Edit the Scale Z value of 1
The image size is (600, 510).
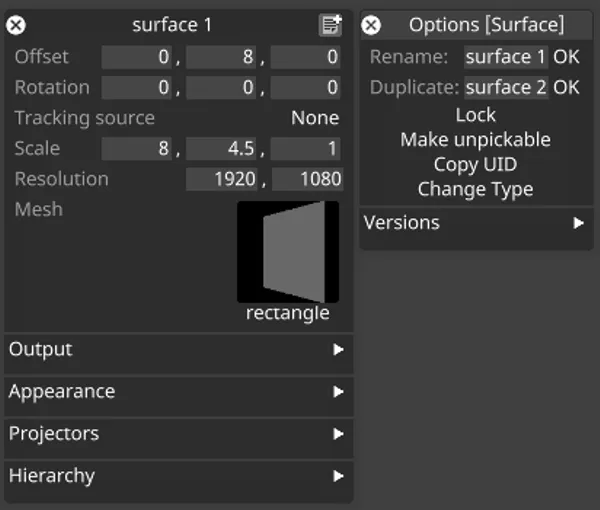[305, 148]
